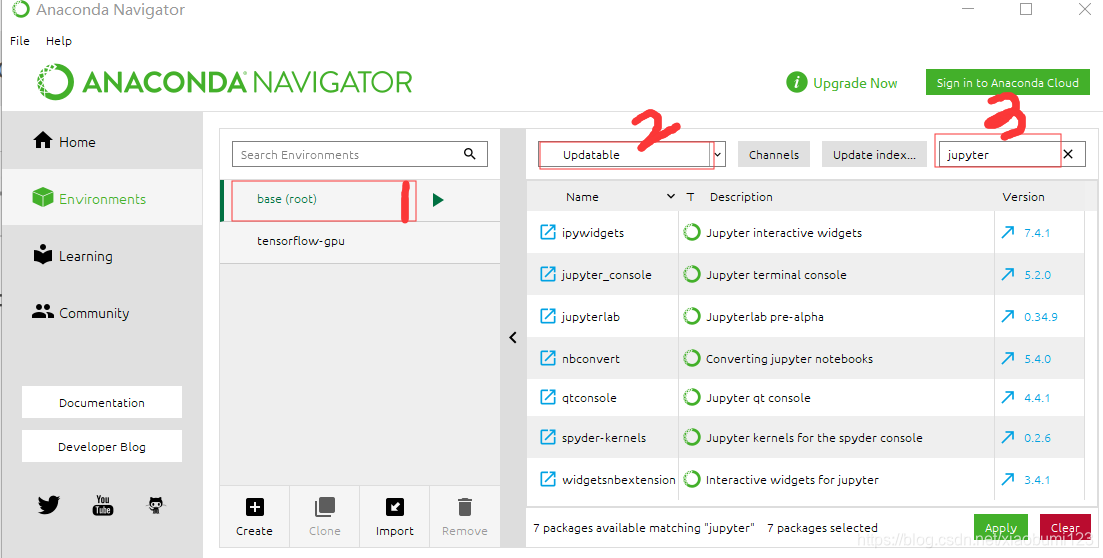Clone the selected environment
This screenshot has height=558, width=1103.
pos(324,516)
